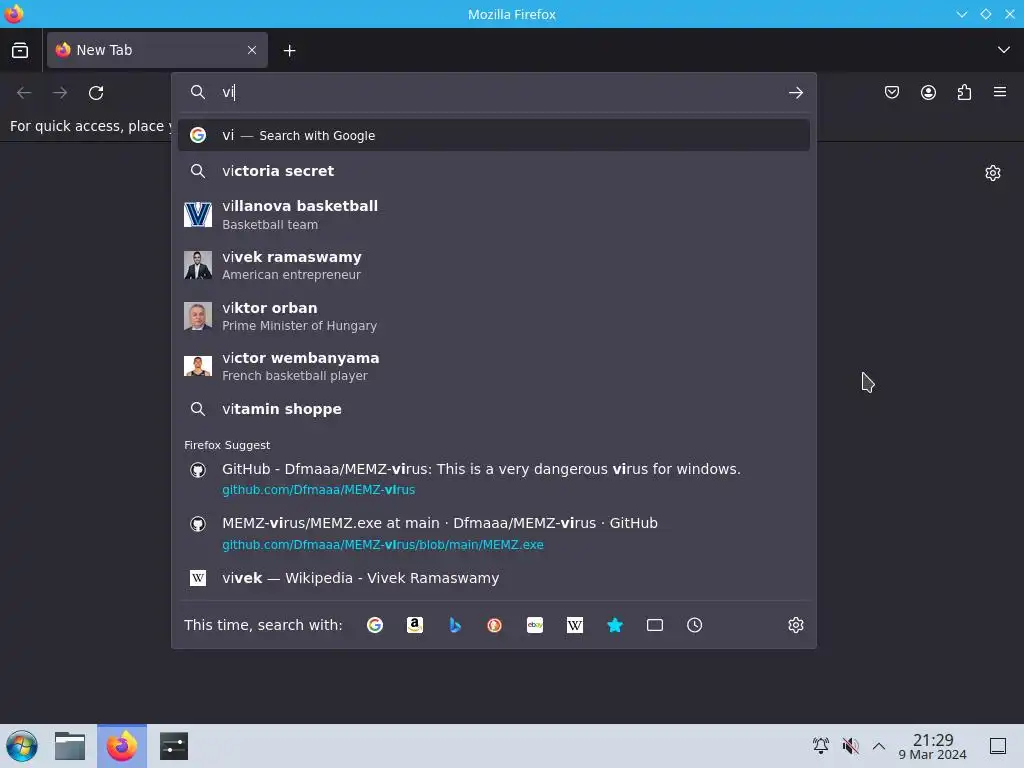Open a new tab with plus button

tap(289, 50)
